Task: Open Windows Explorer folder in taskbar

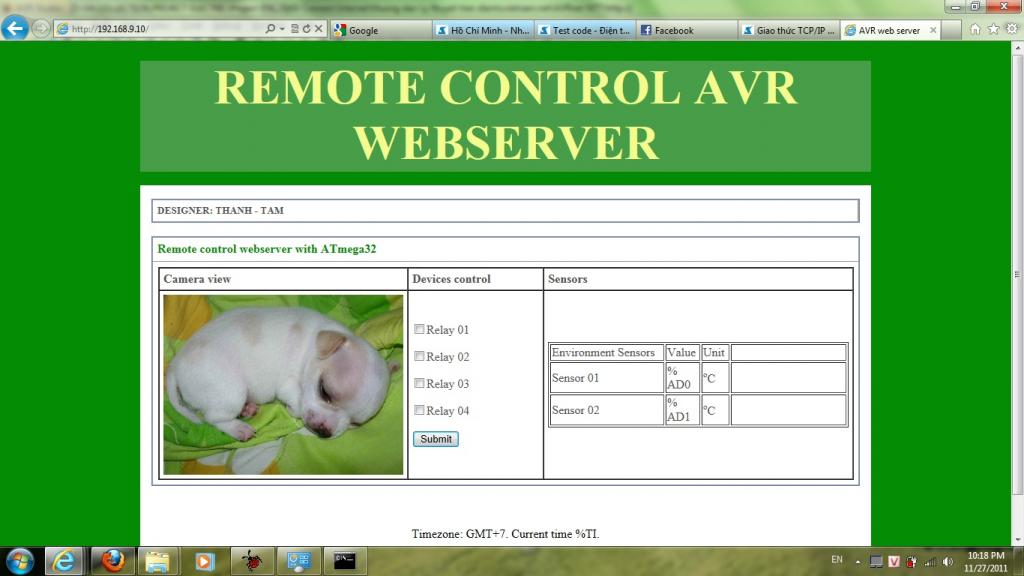Action: [x=157, y=561]
